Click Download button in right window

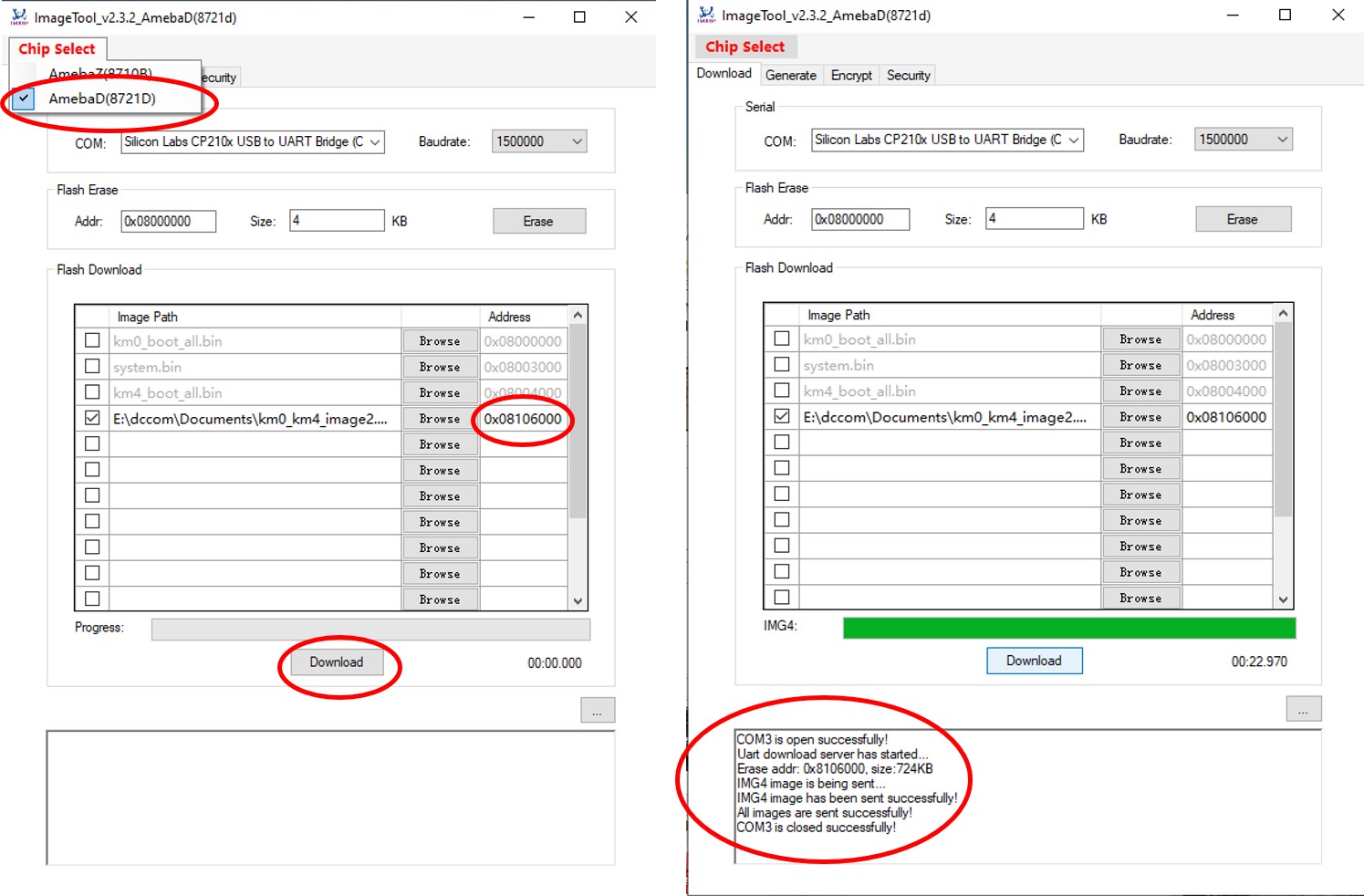click(x=1035, y=661)
